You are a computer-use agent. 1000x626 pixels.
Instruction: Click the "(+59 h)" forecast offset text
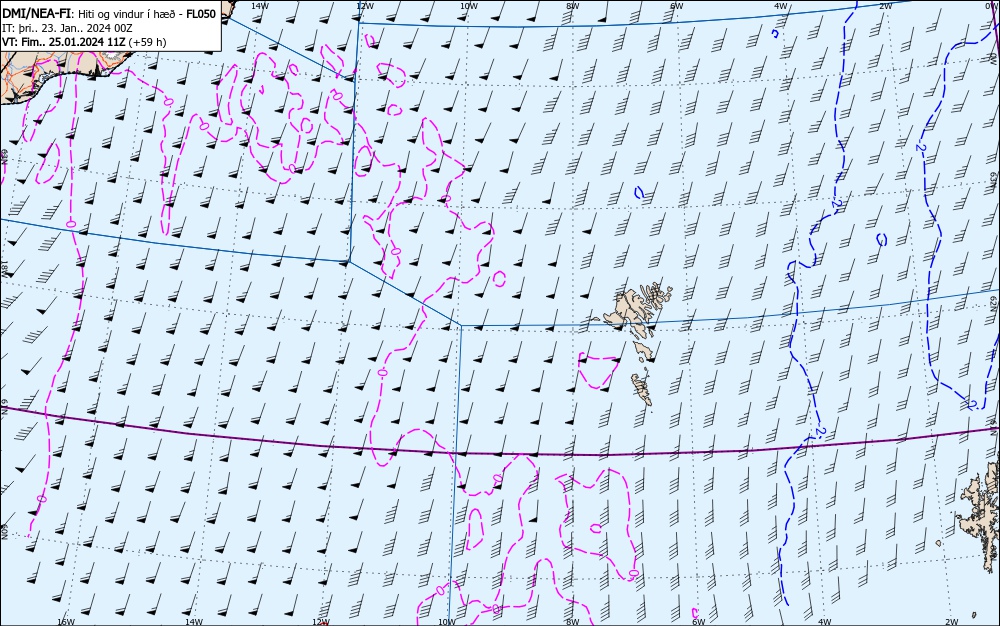147,42
